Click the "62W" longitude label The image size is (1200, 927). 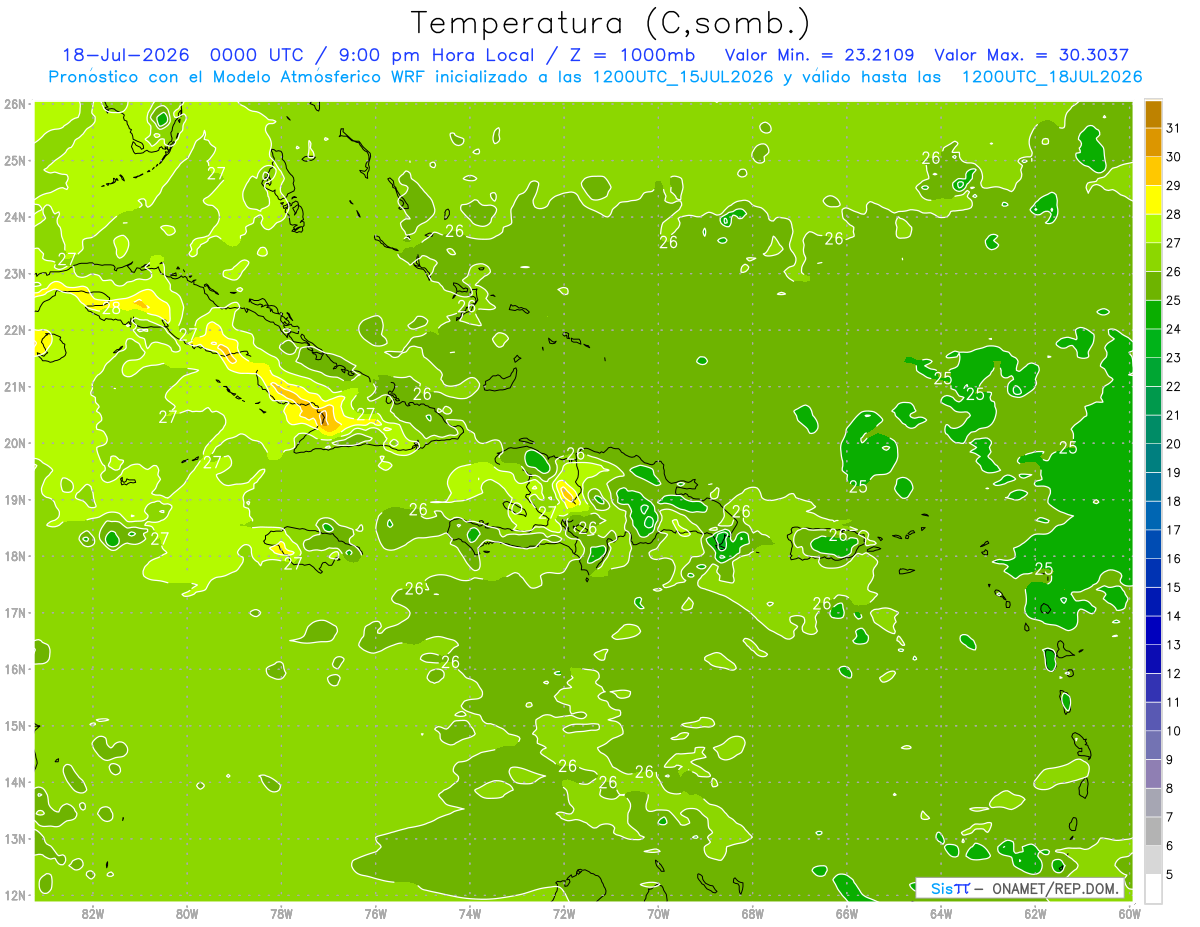click(x=1036, y=913)
